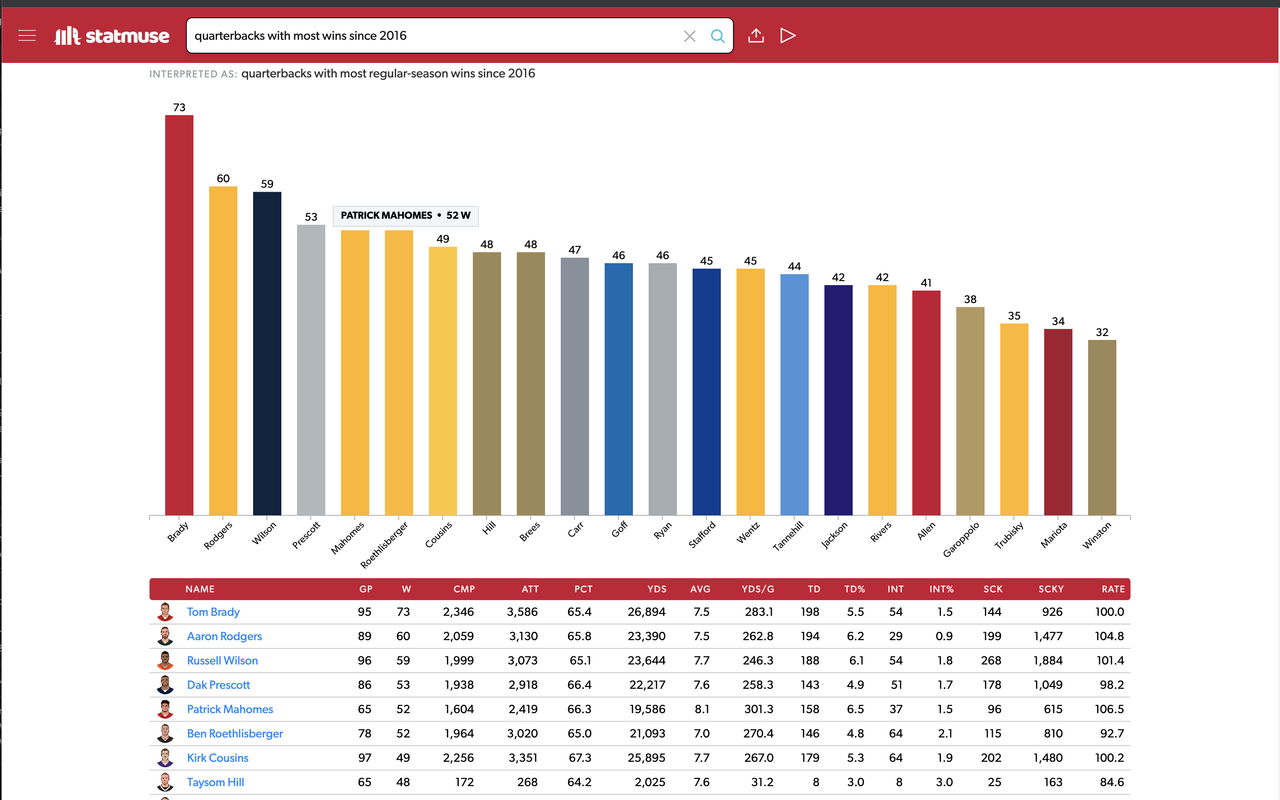Click the Allen bar in the chart
Viewport: 1280px width, 800px height.
point(927,403)
